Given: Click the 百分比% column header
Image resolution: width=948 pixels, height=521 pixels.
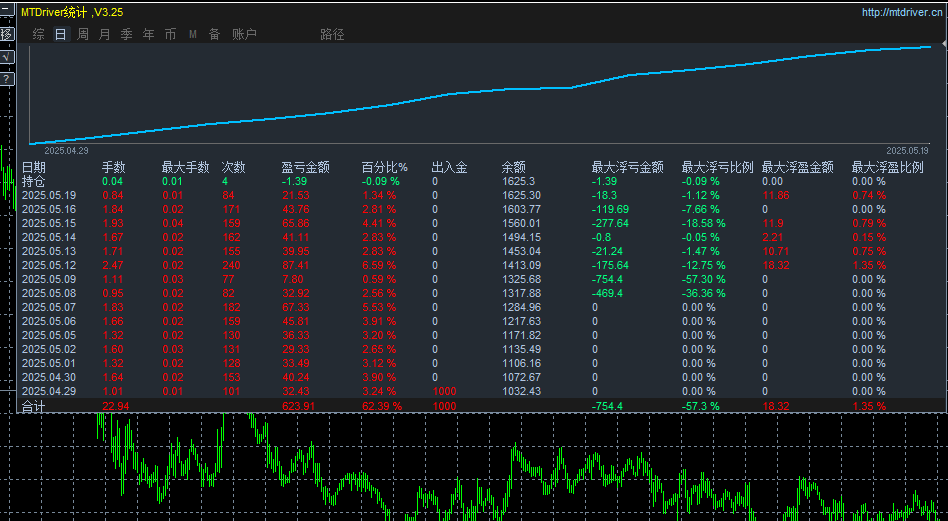Looking at the screenshot, I should point(385,167).
